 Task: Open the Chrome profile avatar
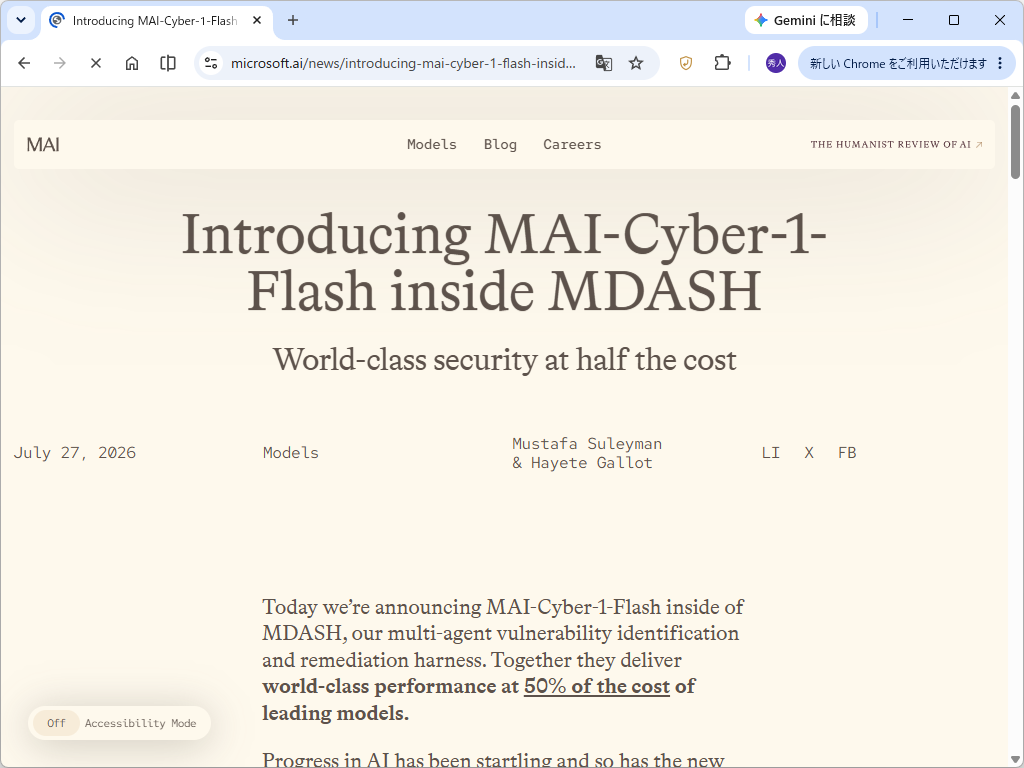[775, 63]
